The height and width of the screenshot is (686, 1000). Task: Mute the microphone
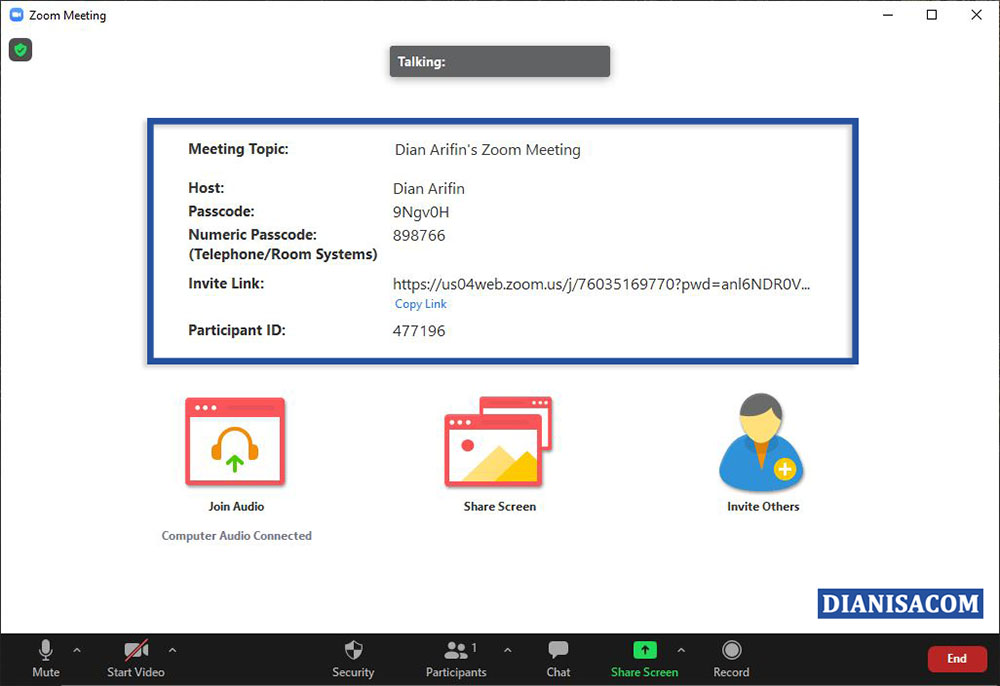point(45,658)
